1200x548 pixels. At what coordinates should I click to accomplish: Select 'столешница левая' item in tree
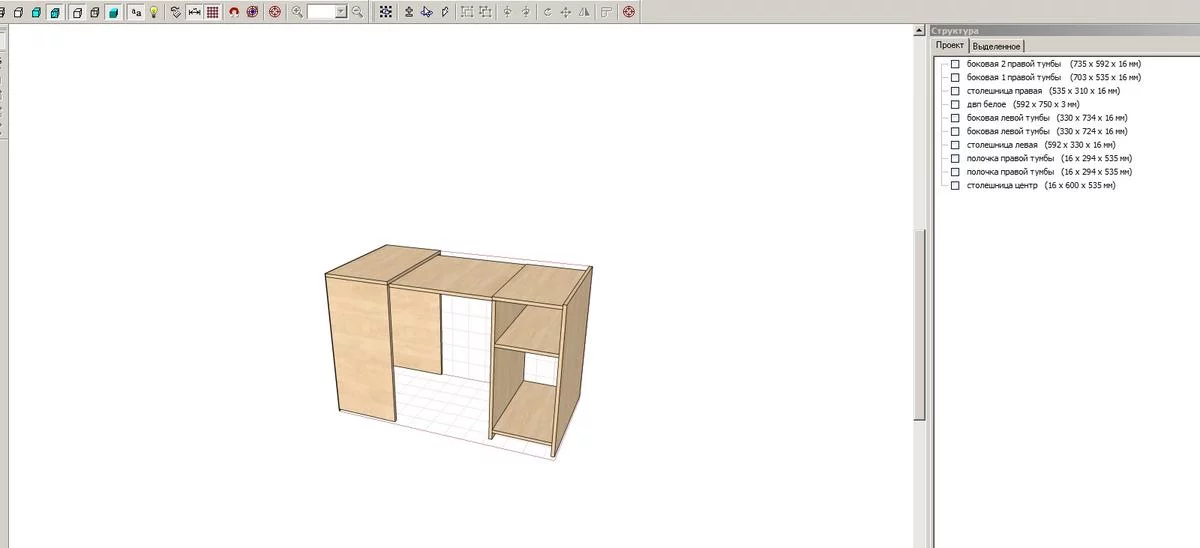coord(1002,145)
